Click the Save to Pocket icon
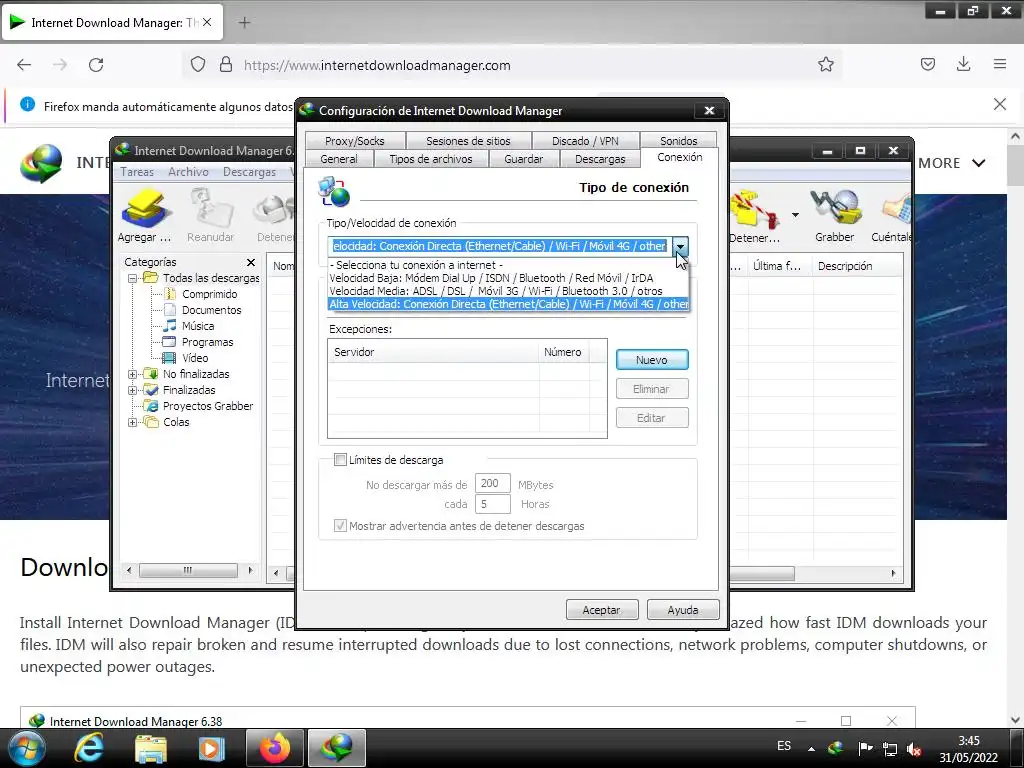The image size is (1024, 768). coord(927,64)
